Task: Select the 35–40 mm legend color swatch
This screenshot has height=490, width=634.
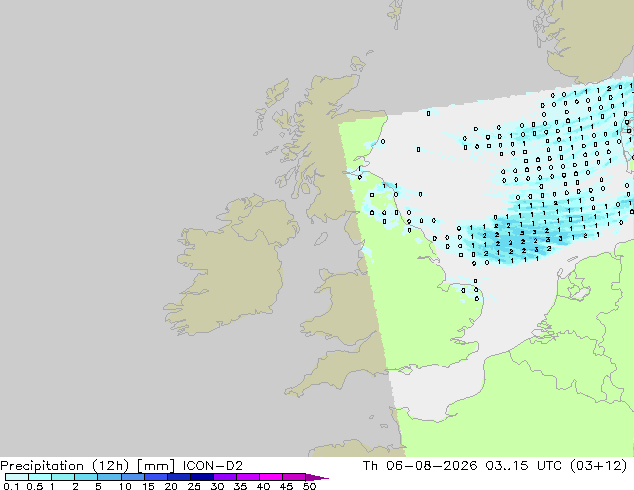Action: [247, 477]
